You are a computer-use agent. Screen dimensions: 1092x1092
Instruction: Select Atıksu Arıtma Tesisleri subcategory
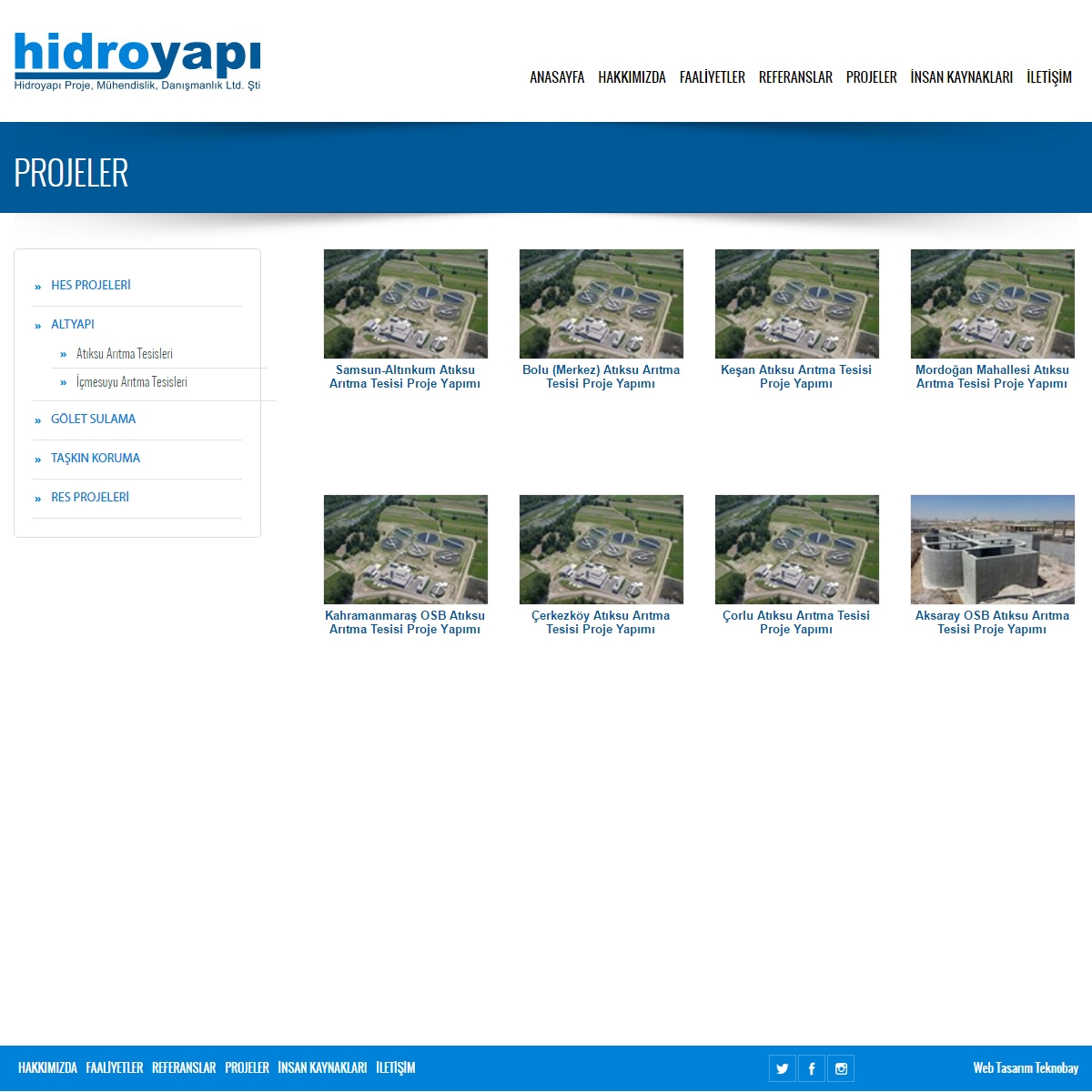(x=125, y=354)
